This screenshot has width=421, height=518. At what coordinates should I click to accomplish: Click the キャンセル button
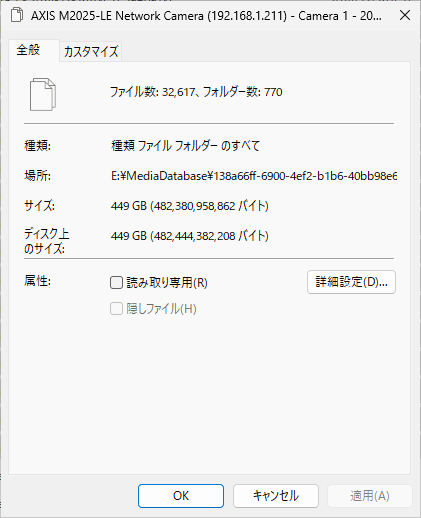tap(276, 496)
